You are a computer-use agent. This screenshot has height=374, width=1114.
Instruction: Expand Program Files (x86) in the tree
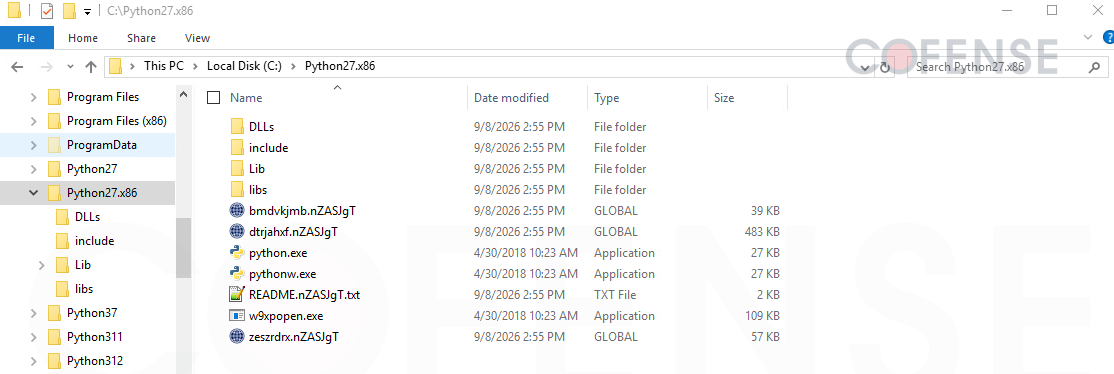[33, 121]
